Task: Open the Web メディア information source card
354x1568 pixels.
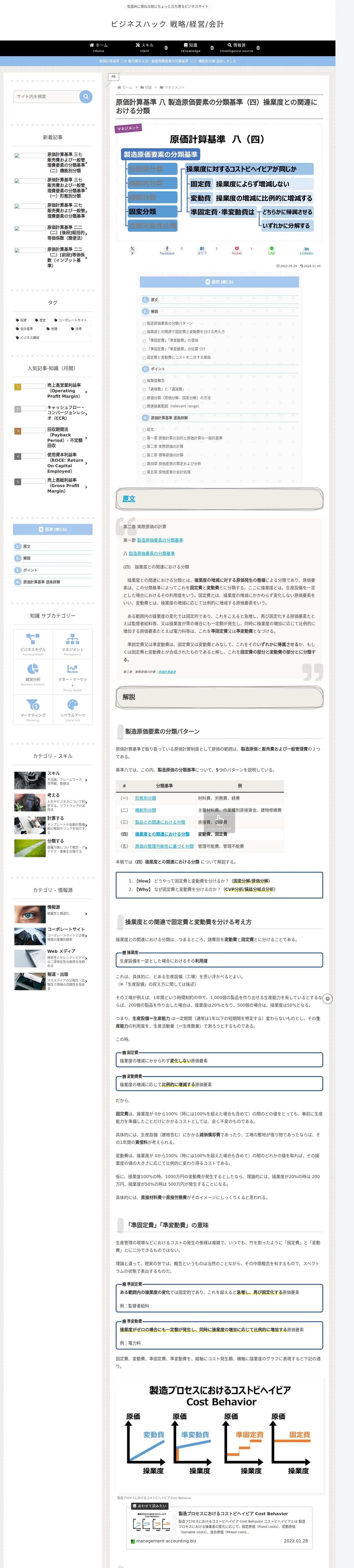Action: 53,958
